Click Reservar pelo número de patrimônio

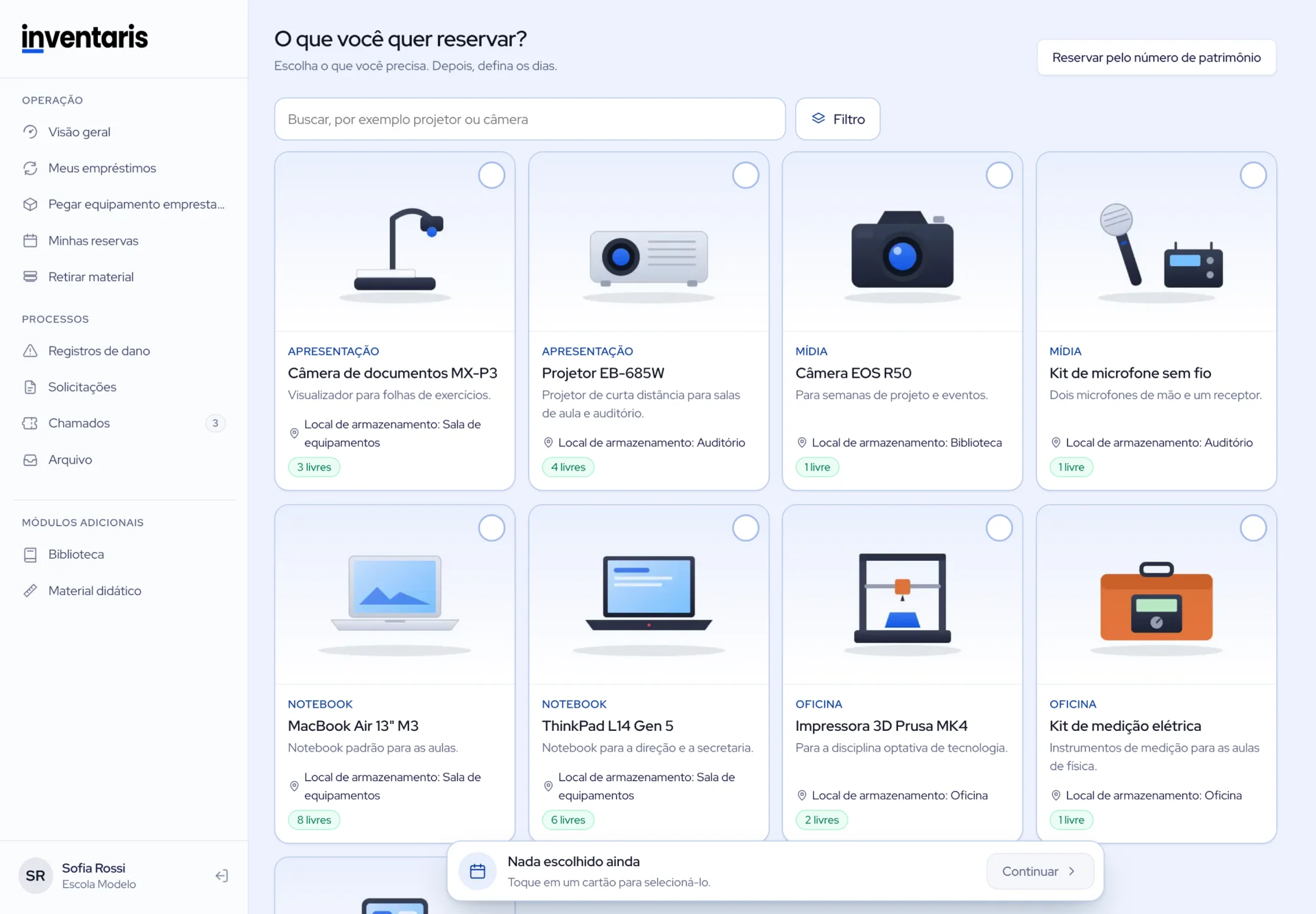click(x=1156, y=58)
